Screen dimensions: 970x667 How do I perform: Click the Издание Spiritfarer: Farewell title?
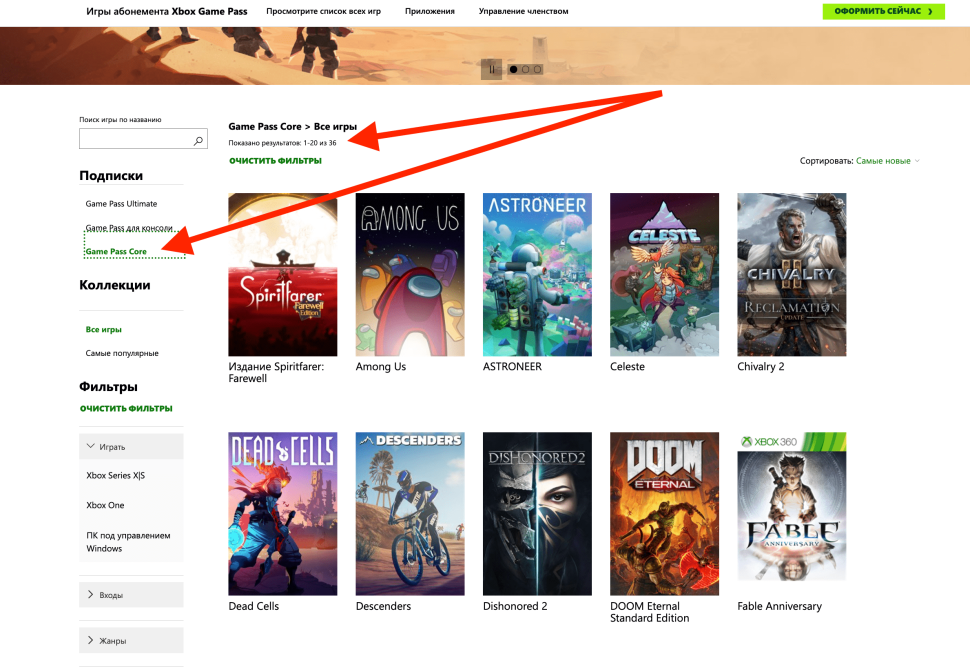click(x=276, y=372)
